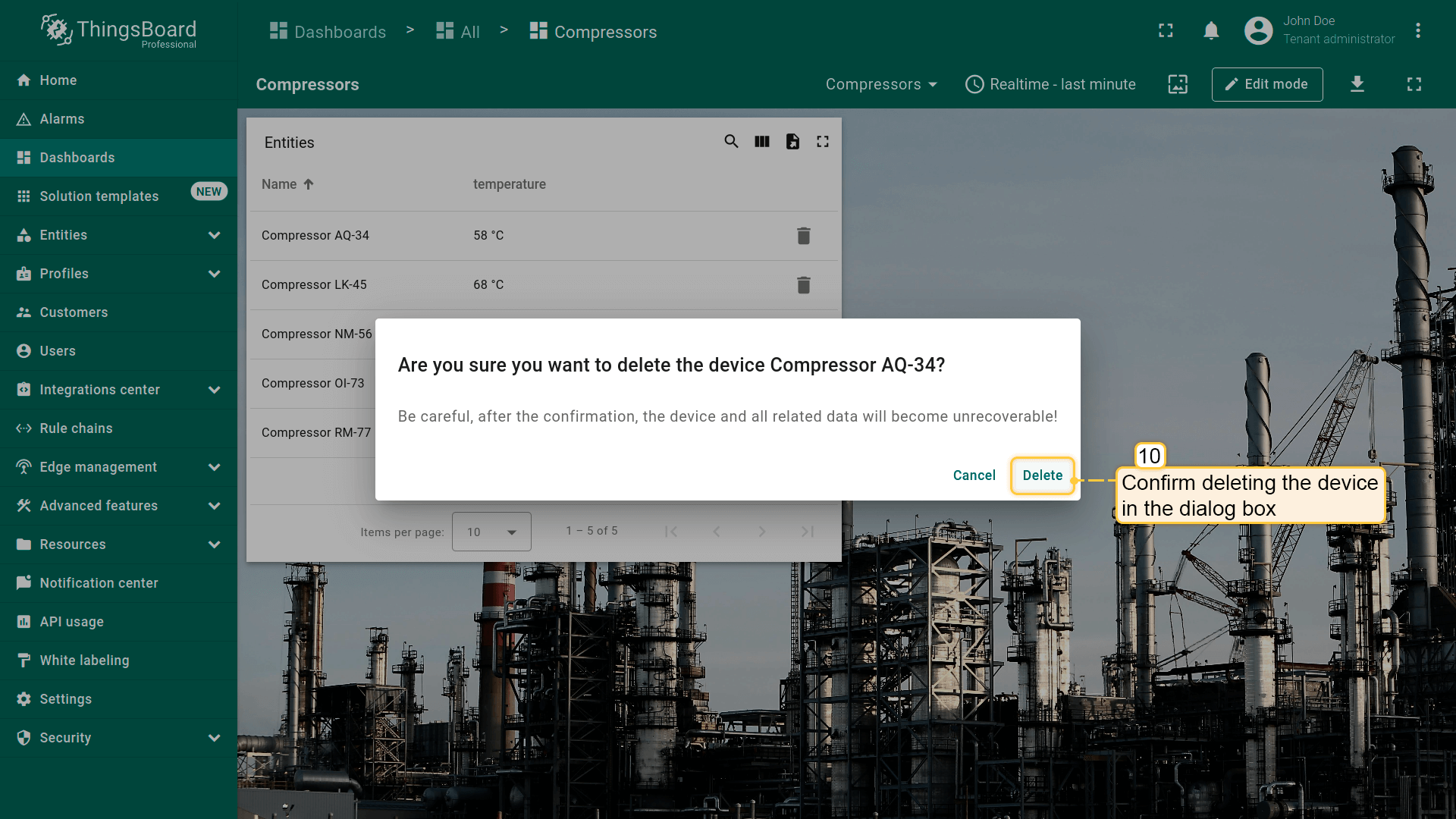1456x819 pixels.
Task: Open the column display icon in Entities
Action: click(762, 142)
